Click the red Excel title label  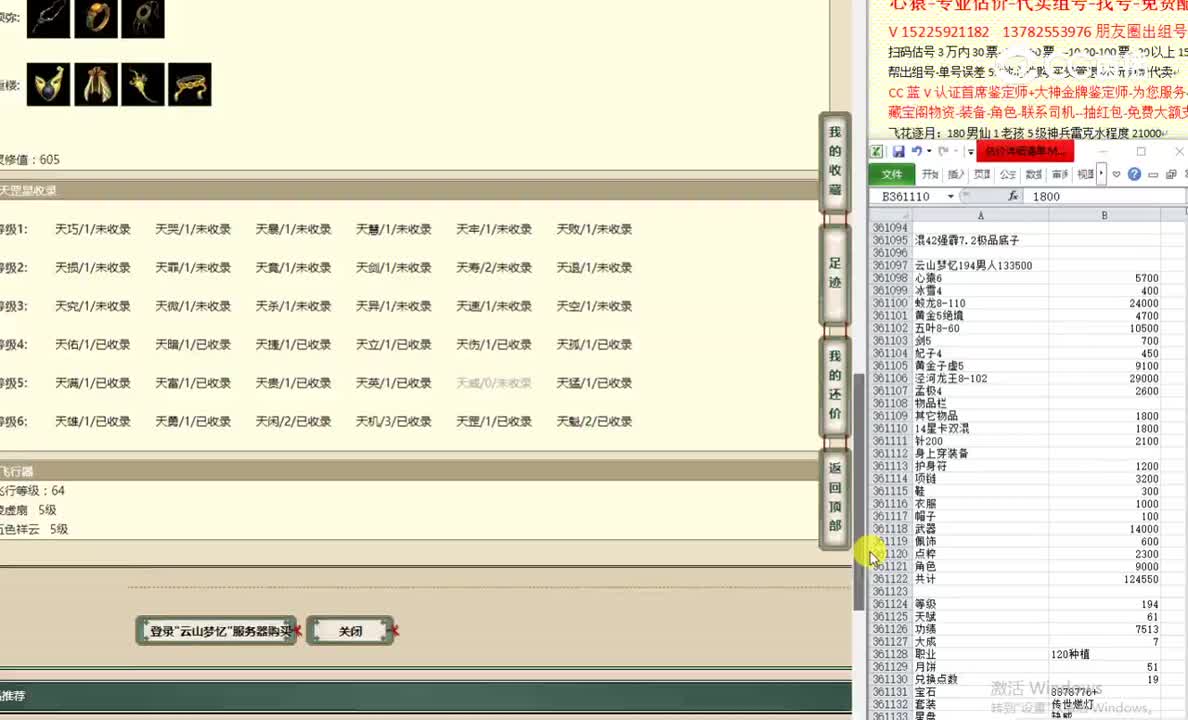click(x=1025, y=152)
